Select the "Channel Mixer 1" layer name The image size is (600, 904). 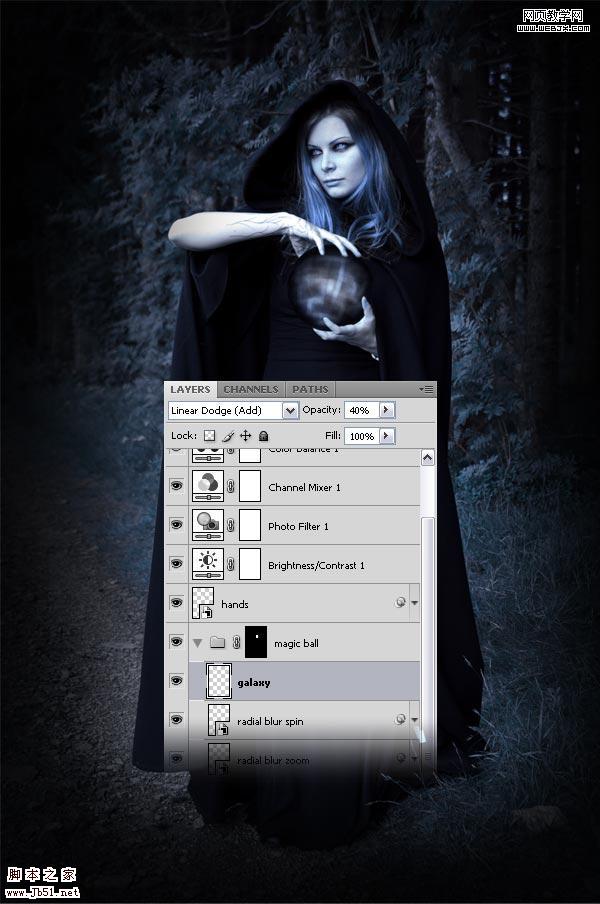click(x=304, y=487)
